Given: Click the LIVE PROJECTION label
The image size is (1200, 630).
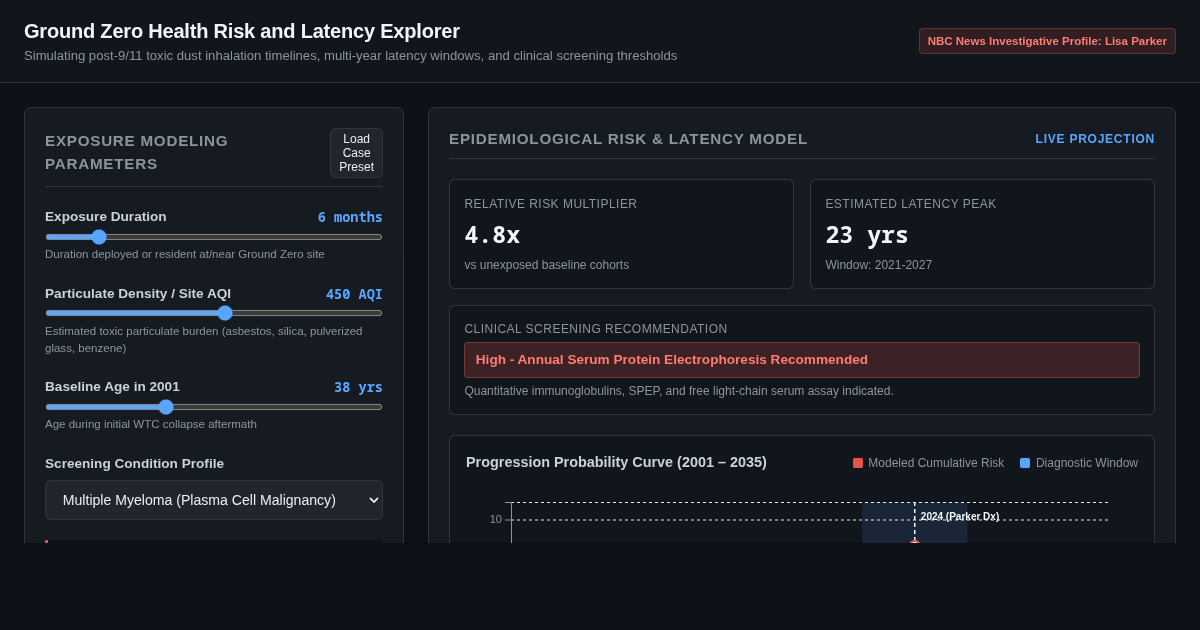Looking at the screenshot, I should [1095, 139].
